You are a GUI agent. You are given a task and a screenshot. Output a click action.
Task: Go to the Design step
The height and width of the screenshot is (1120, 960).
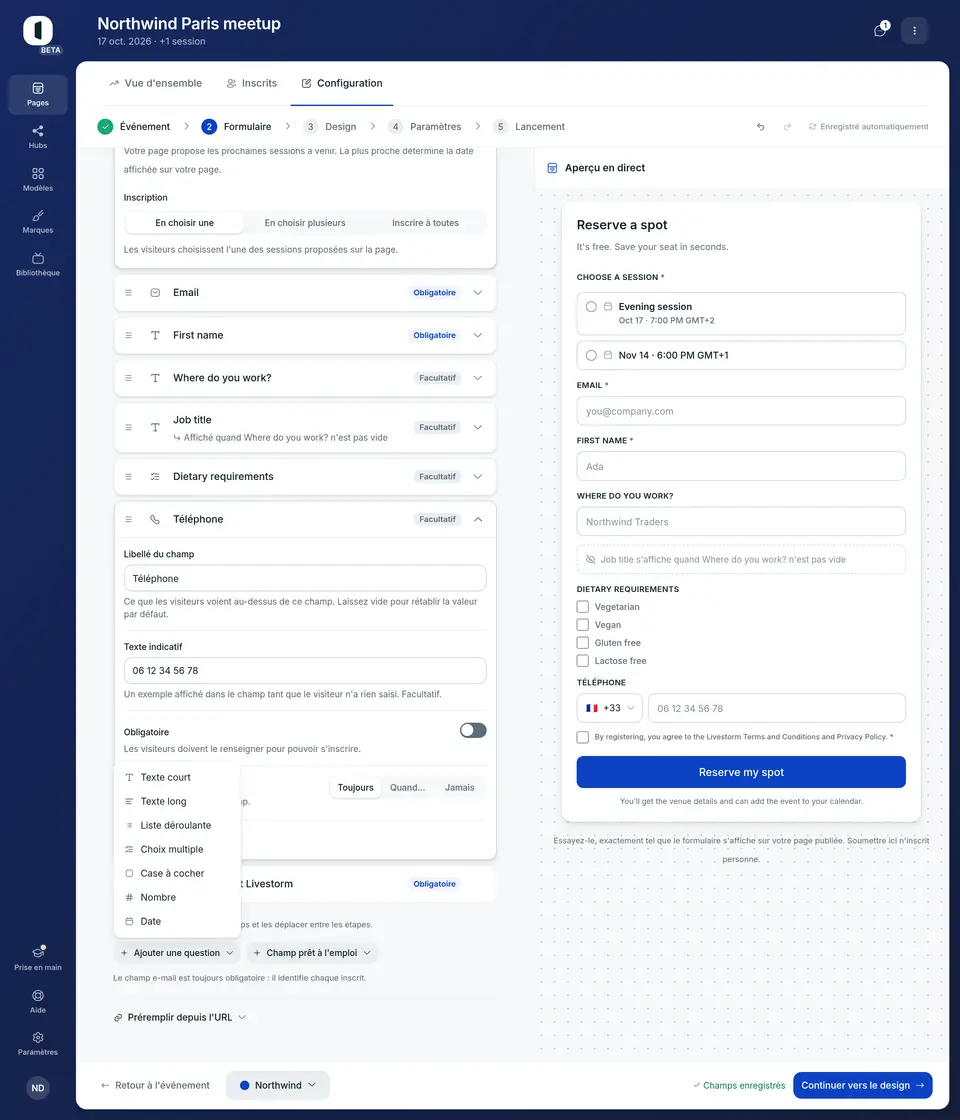coord(330,126)
